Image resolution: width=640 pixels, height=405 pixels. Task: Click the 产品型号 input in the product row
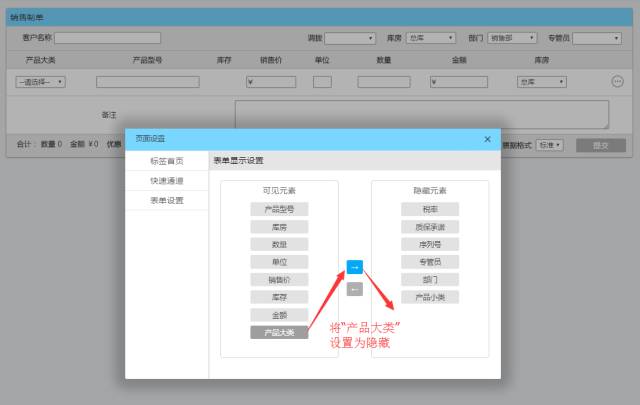pos(148,82)
